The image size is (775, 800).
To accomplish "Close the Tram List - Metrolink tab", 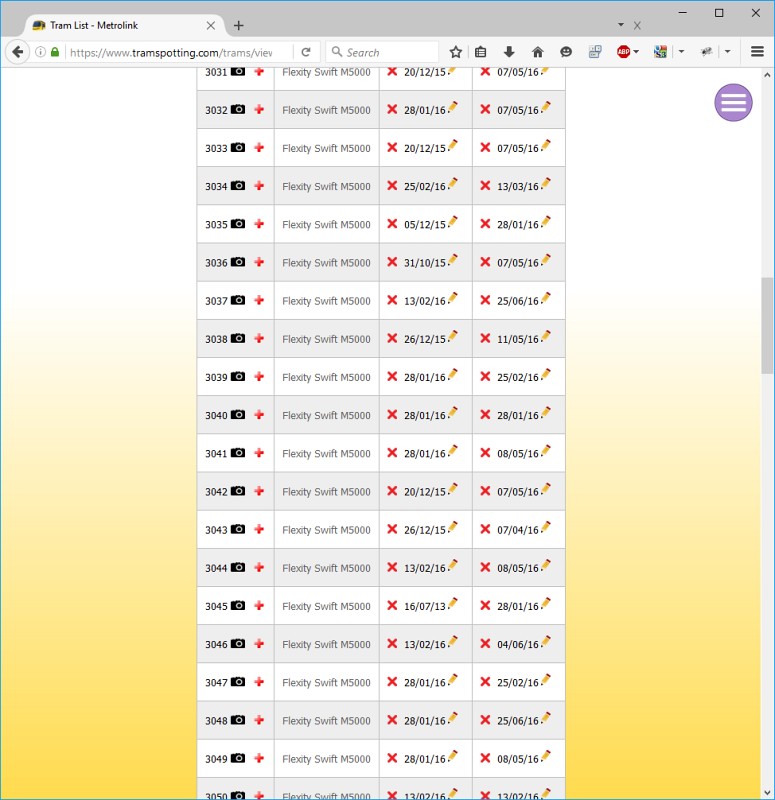I will pos(211,26).
